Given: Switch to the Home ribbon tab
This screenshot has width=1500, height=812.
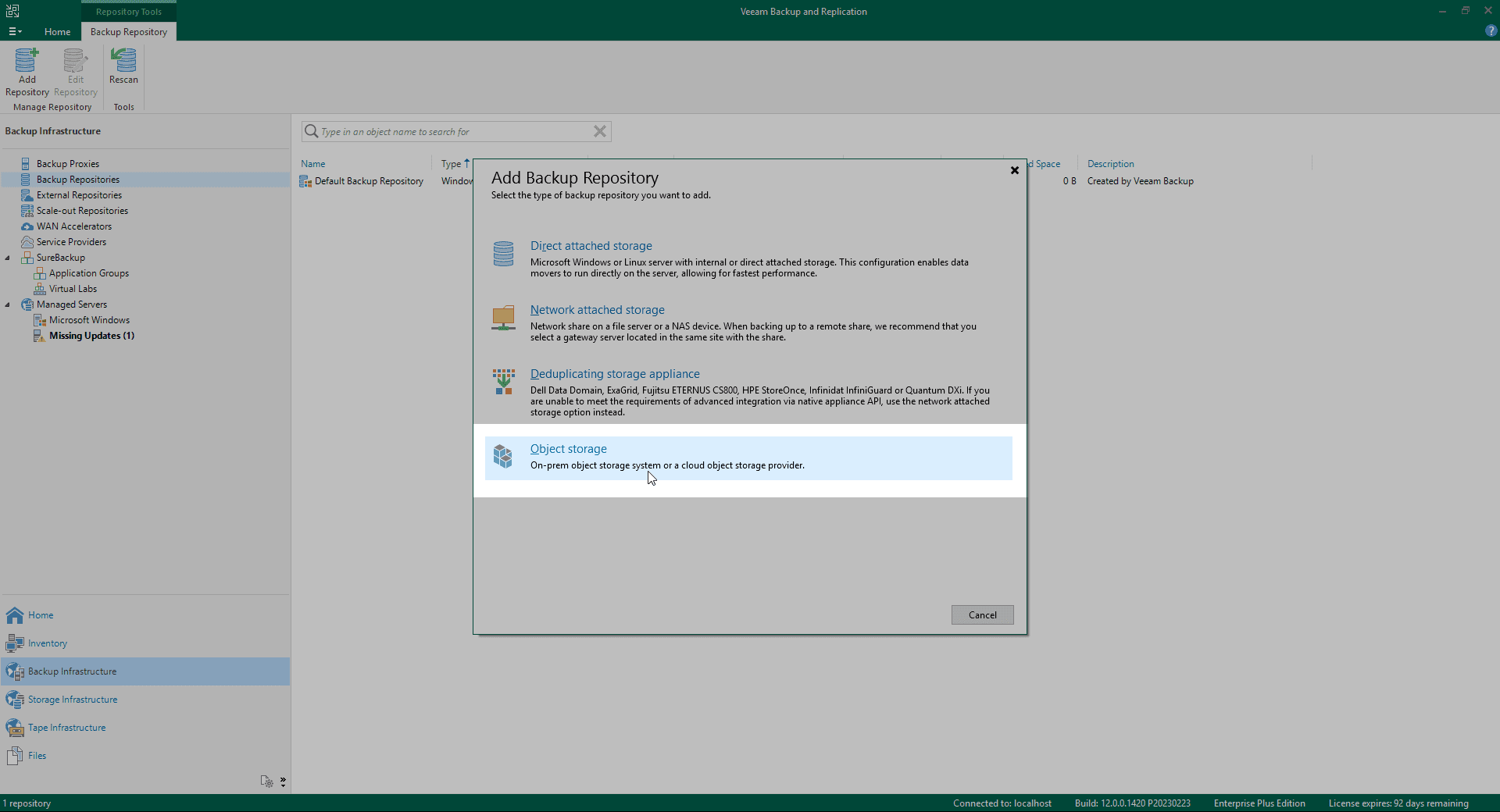Looking at the screenshot, I should 57,31.
